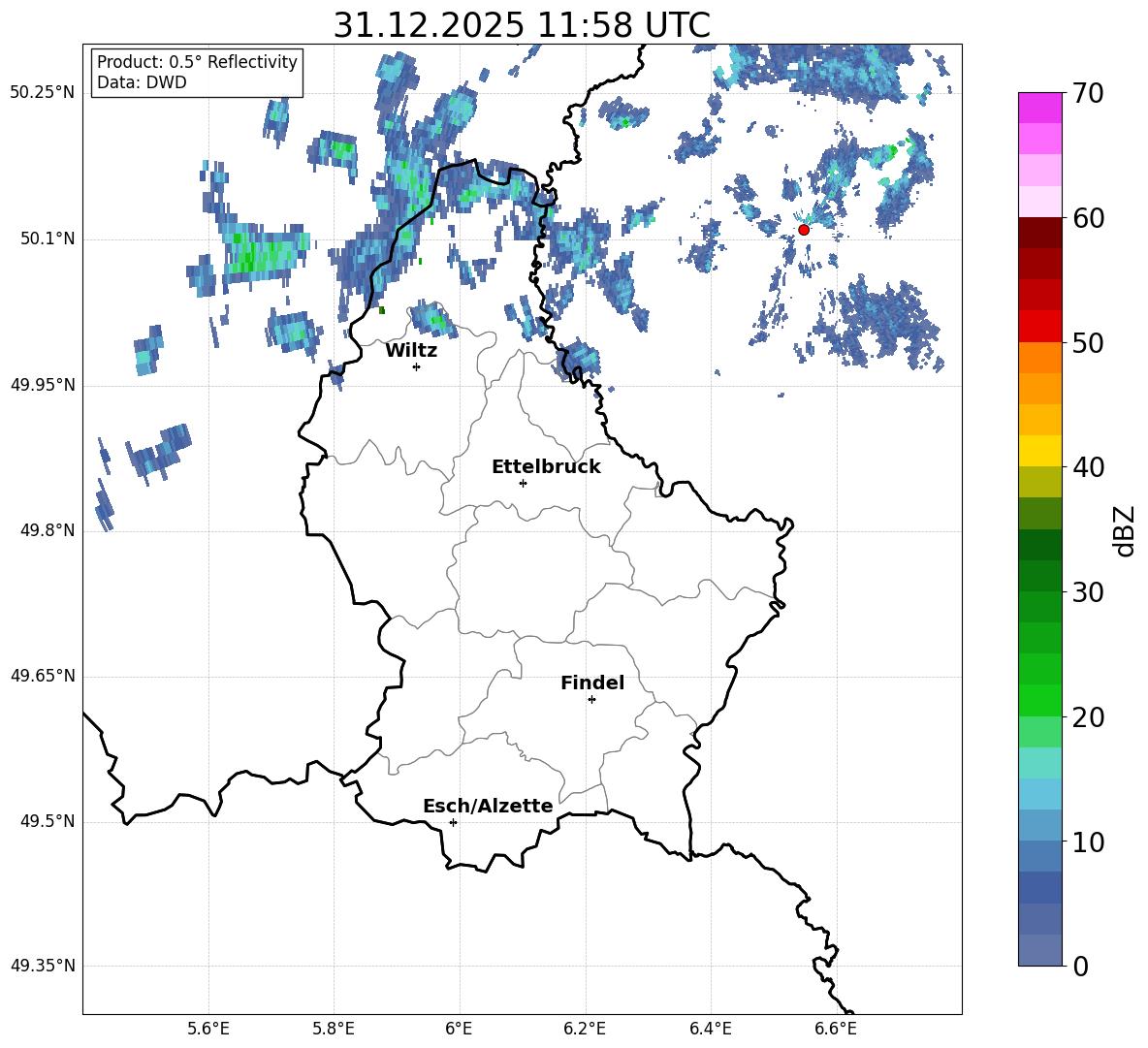Click the magenta top colorbar segment
Image resolution: width=1148 pixels, height=1048 pixels.
[1039, 108]
